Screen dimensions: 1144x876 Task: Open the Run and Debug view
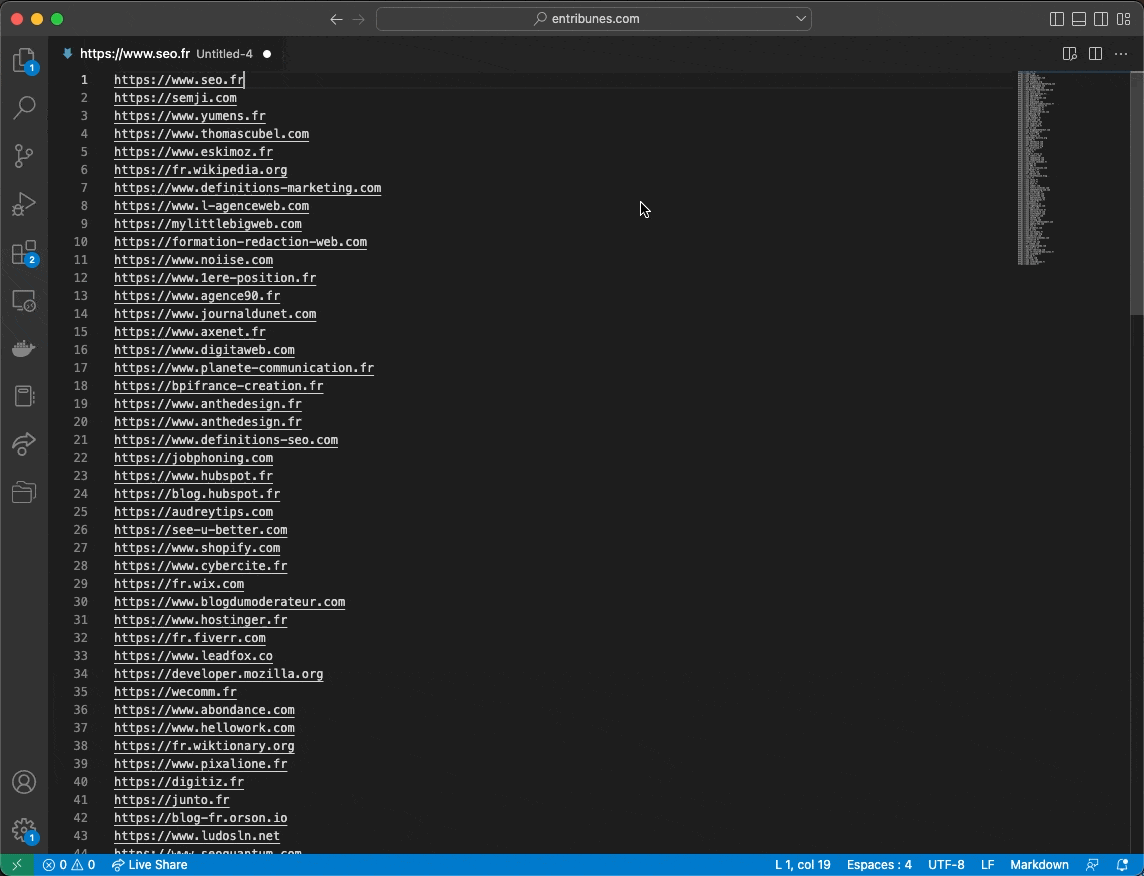(x=24, y=204)
